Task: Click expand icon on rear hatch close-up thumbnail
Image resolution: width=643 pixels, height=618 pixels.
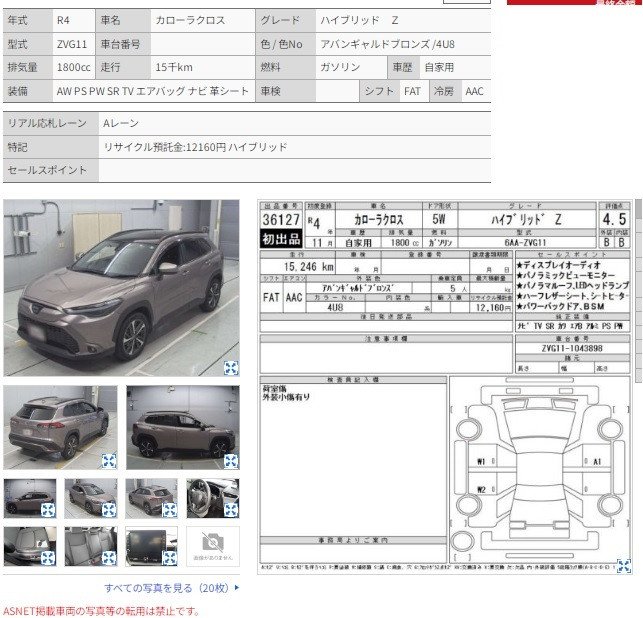Action: (x=48, y=558)
